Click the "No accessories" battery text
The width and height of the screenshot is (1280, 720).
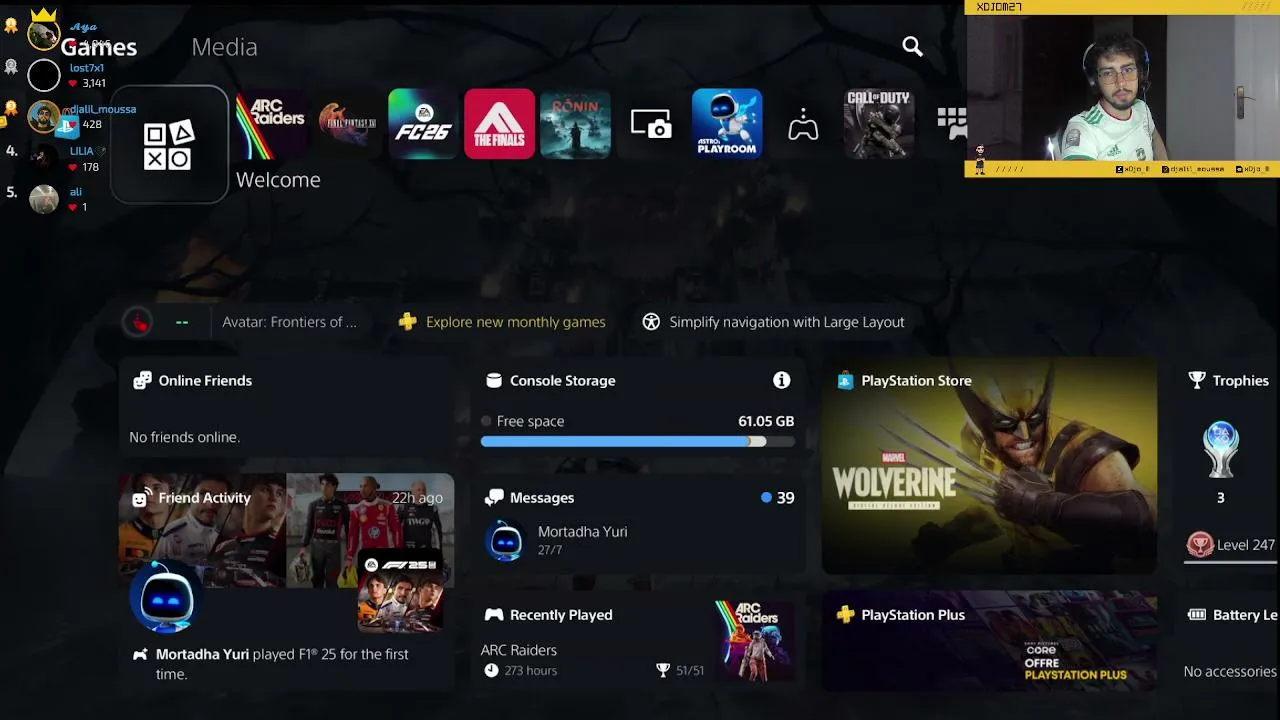[x=1230, y=671]
